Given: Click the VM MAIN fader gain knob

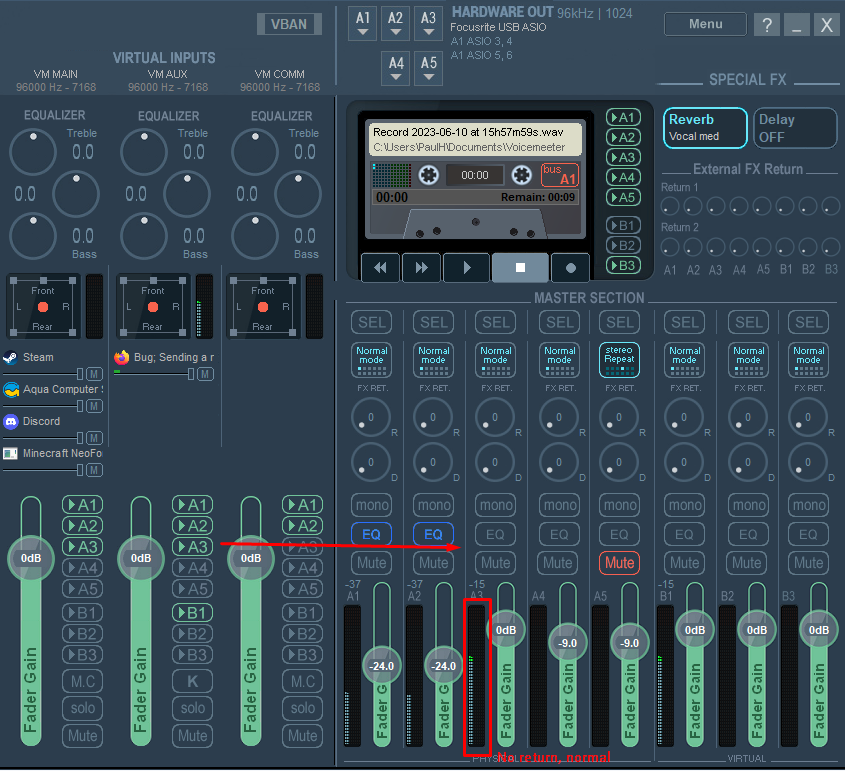Looking at the screenshot, I should [31, 558].
